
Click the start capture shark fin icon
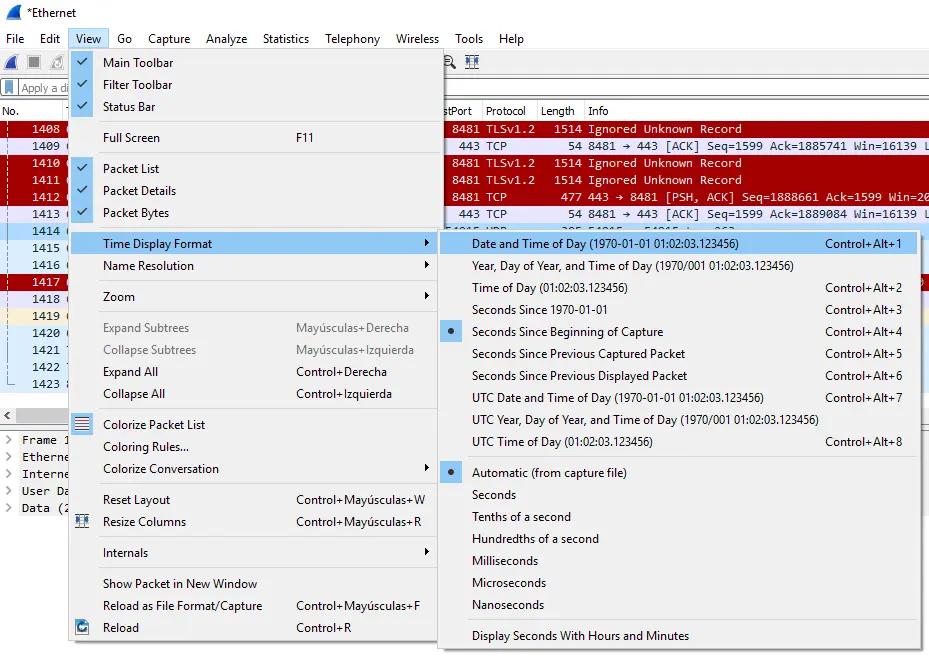[x=12, y=62]
